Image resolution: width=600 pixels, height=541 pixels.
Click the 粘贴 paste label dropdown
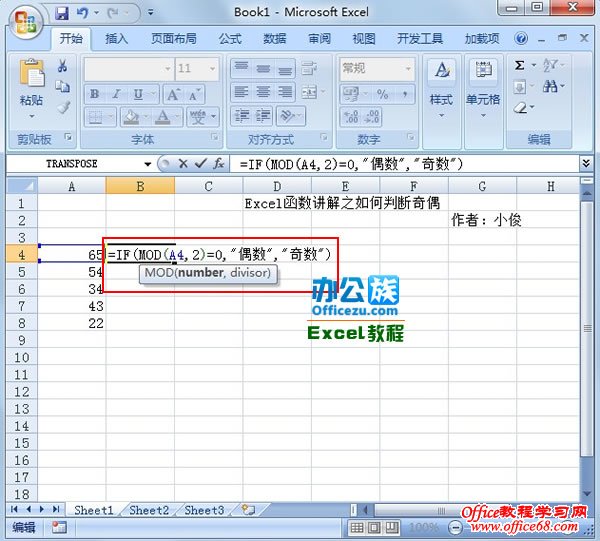31,106
